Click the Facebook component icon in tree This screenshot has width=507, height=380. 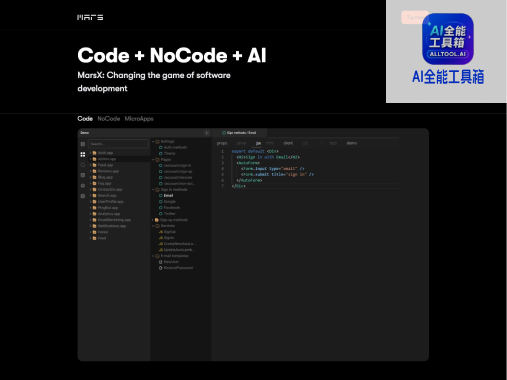click(161, 208)
